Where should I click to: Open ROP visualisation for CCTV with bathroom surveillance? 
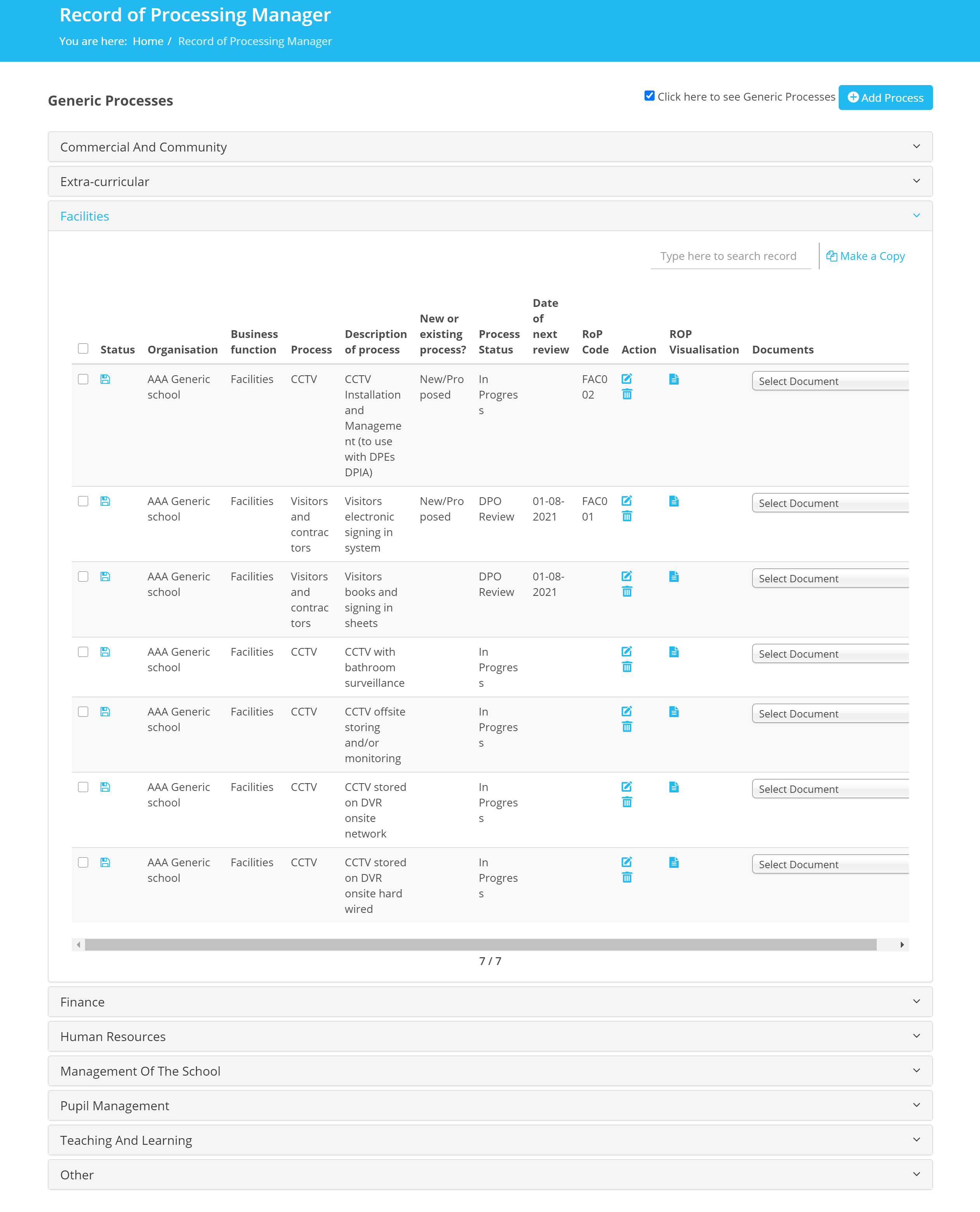(x=674, y=652)
